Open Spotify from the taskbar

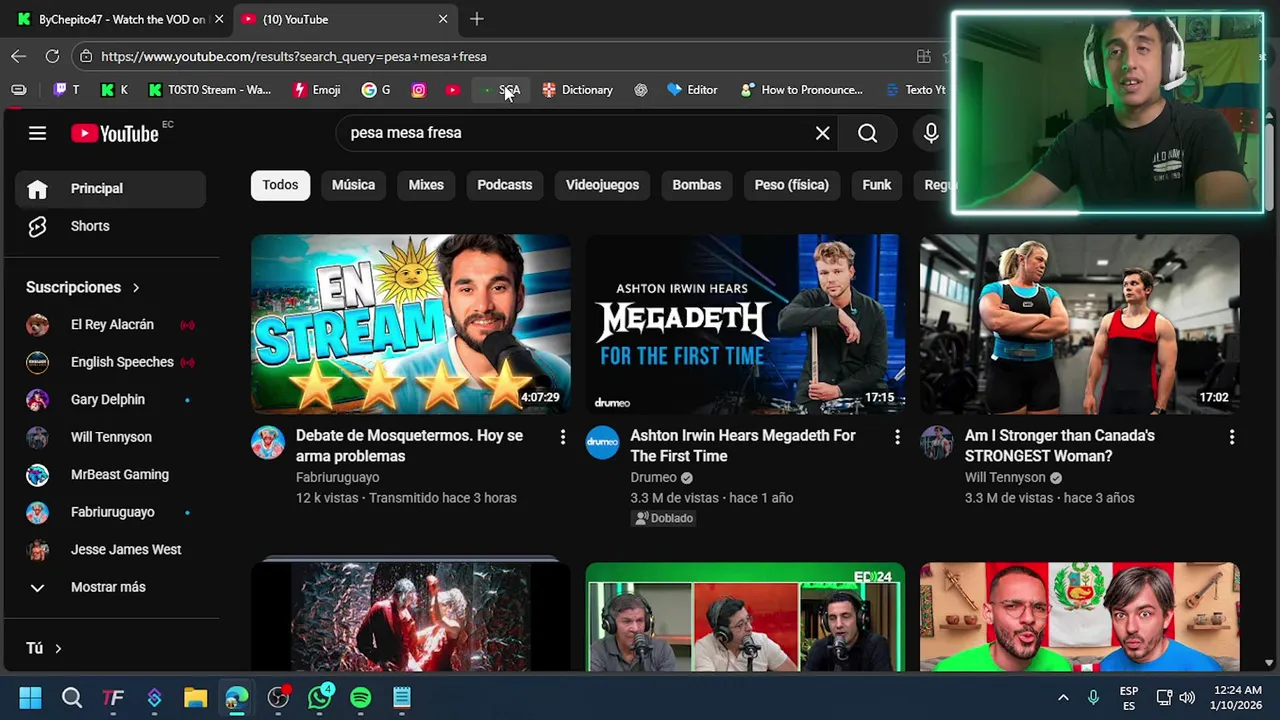pyautogui.click(x=360, y=697)
